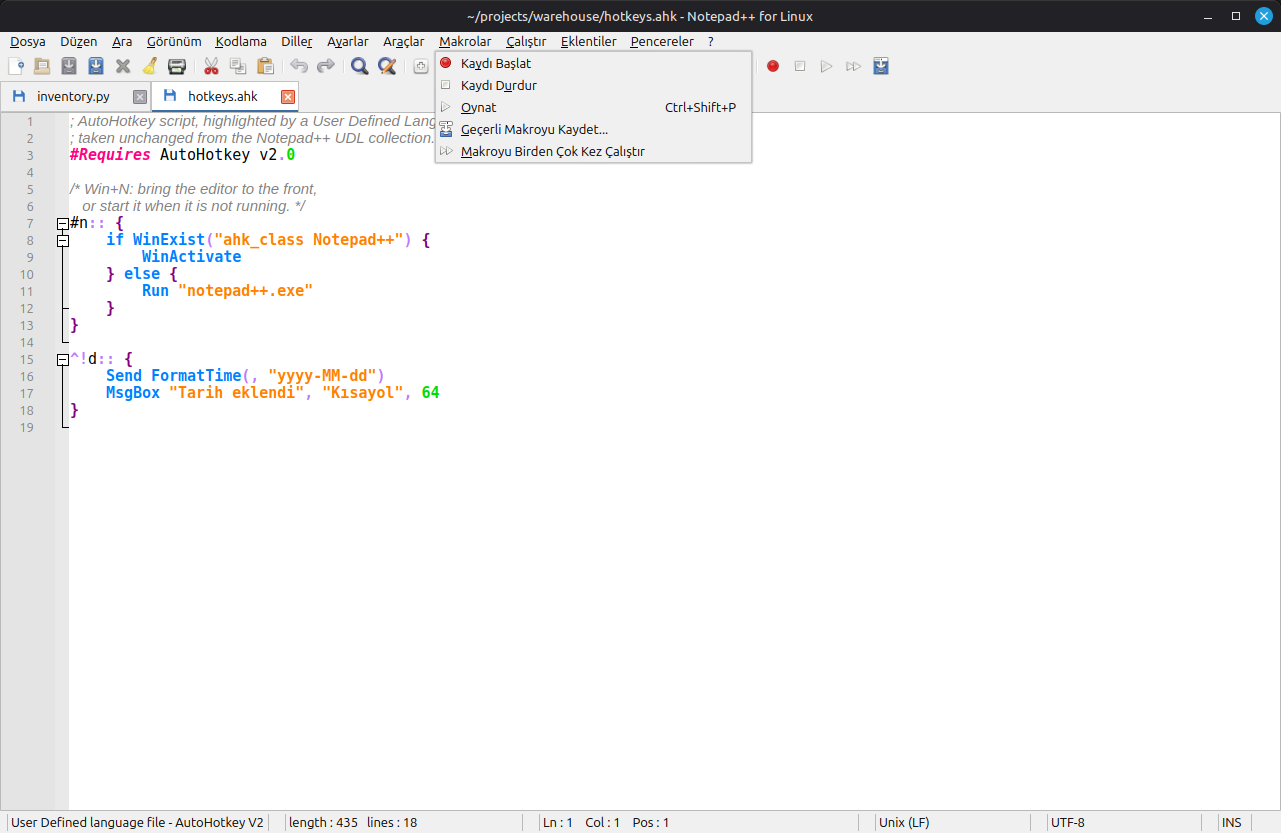The width and height of the screenshot is (1281, 833).
Task: Open Find with the magnifier icon
Action: click(x=360, y=66)
